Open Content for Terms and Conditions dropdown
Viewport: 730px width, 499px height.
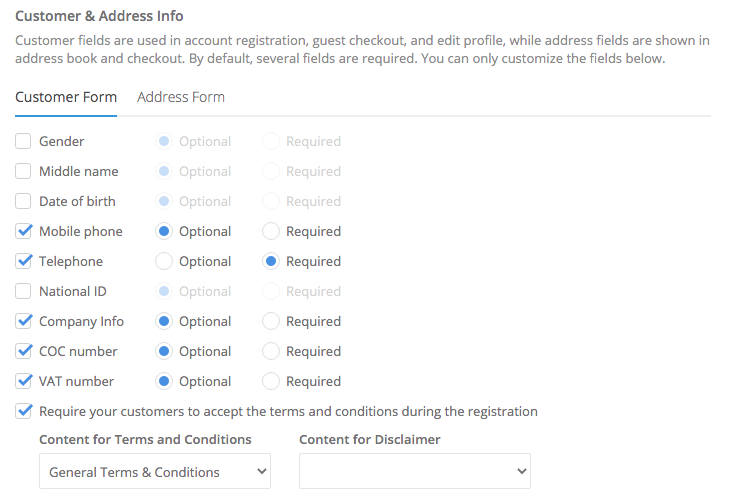(x=154, y=472)
